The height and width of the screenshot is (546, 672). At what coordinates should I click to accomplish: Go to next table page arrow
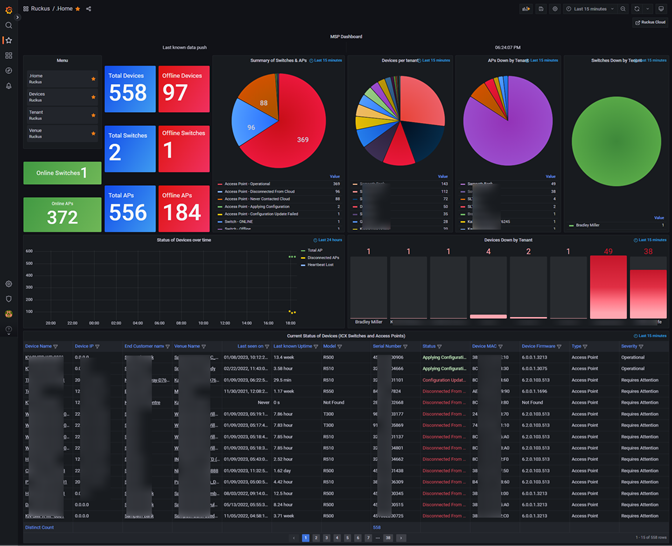[x=401, y=538]
